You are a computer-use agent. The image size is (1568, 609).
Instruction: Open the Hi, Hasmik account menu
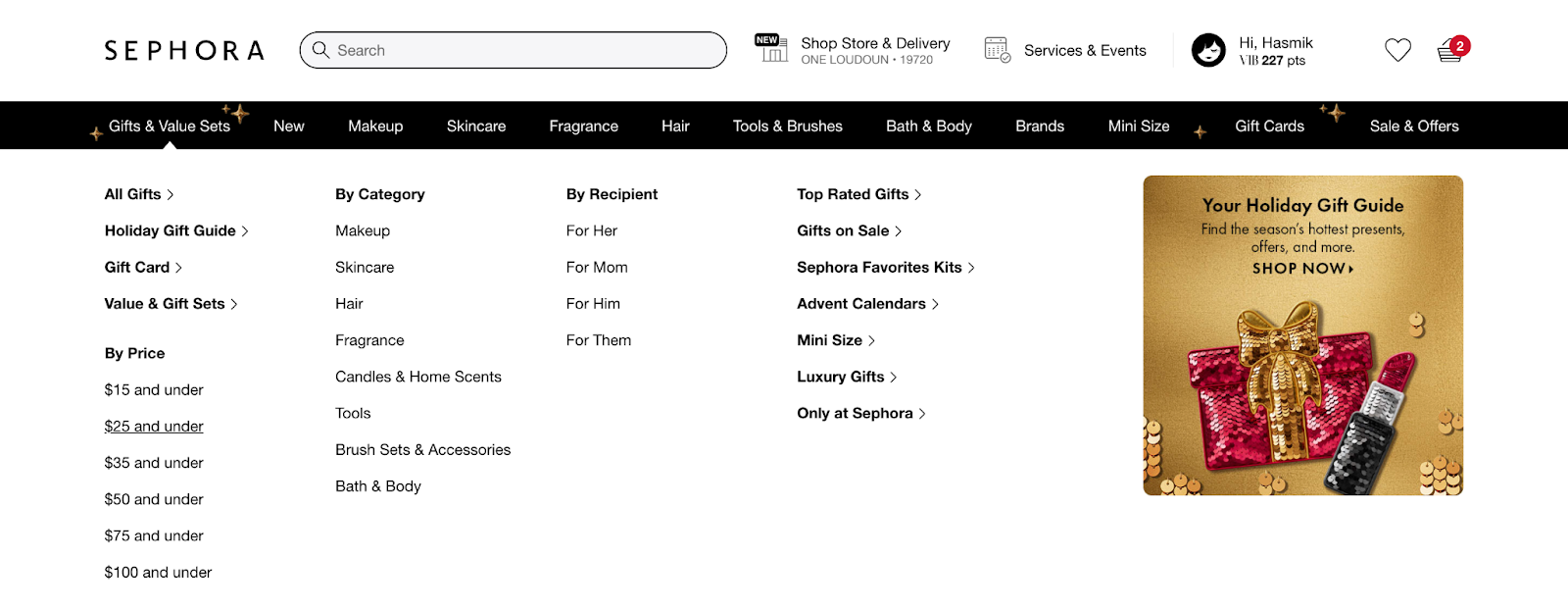click(1275, 50)
